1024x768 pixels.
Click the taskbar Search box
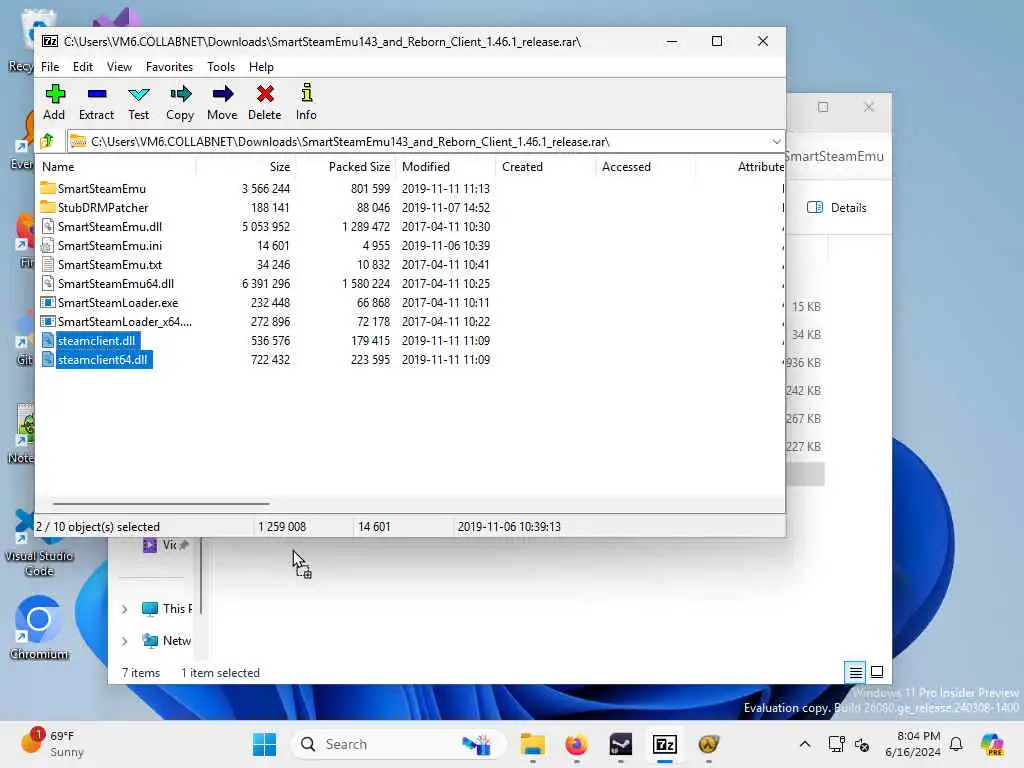[x=398, y=744]
